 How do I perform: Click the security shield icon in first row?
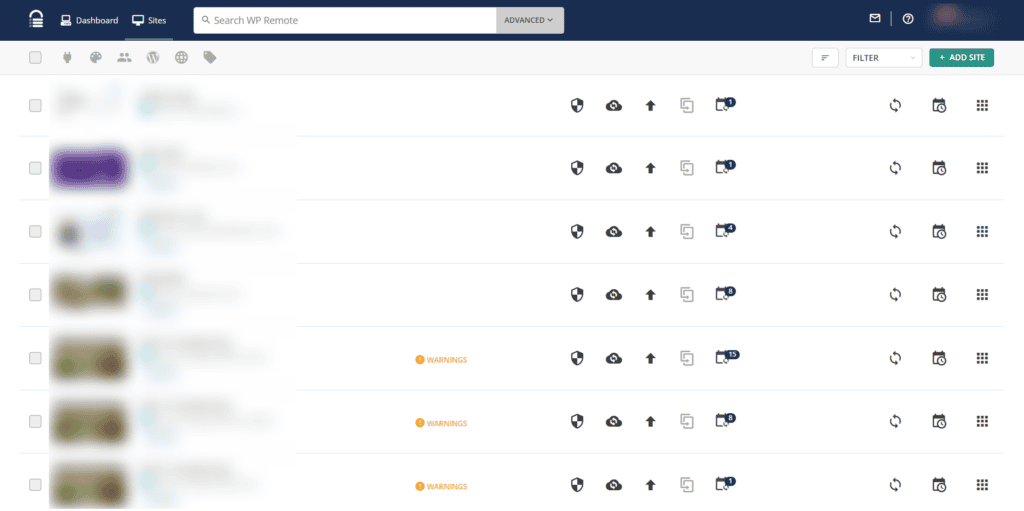click(576, 106)
